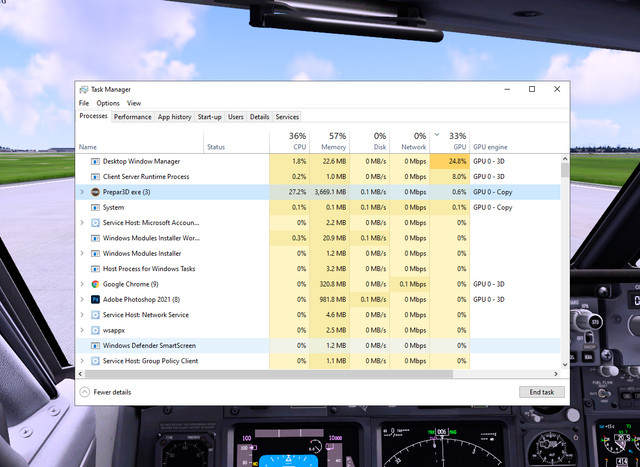Image resolution: width=640 pixels, height=467 pixels.
Task: Select the Processes tab
Action: click(93, 116)
